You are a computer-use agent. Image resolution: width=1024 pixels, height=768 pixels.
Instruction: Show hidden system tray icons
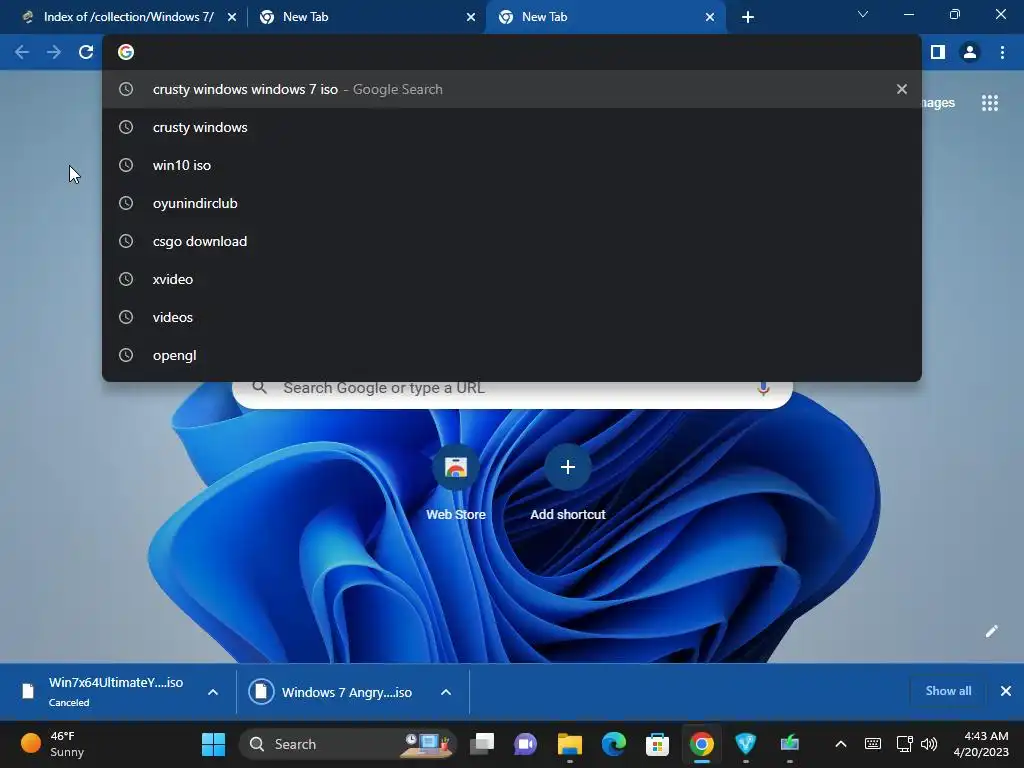[x=841, y=744]
